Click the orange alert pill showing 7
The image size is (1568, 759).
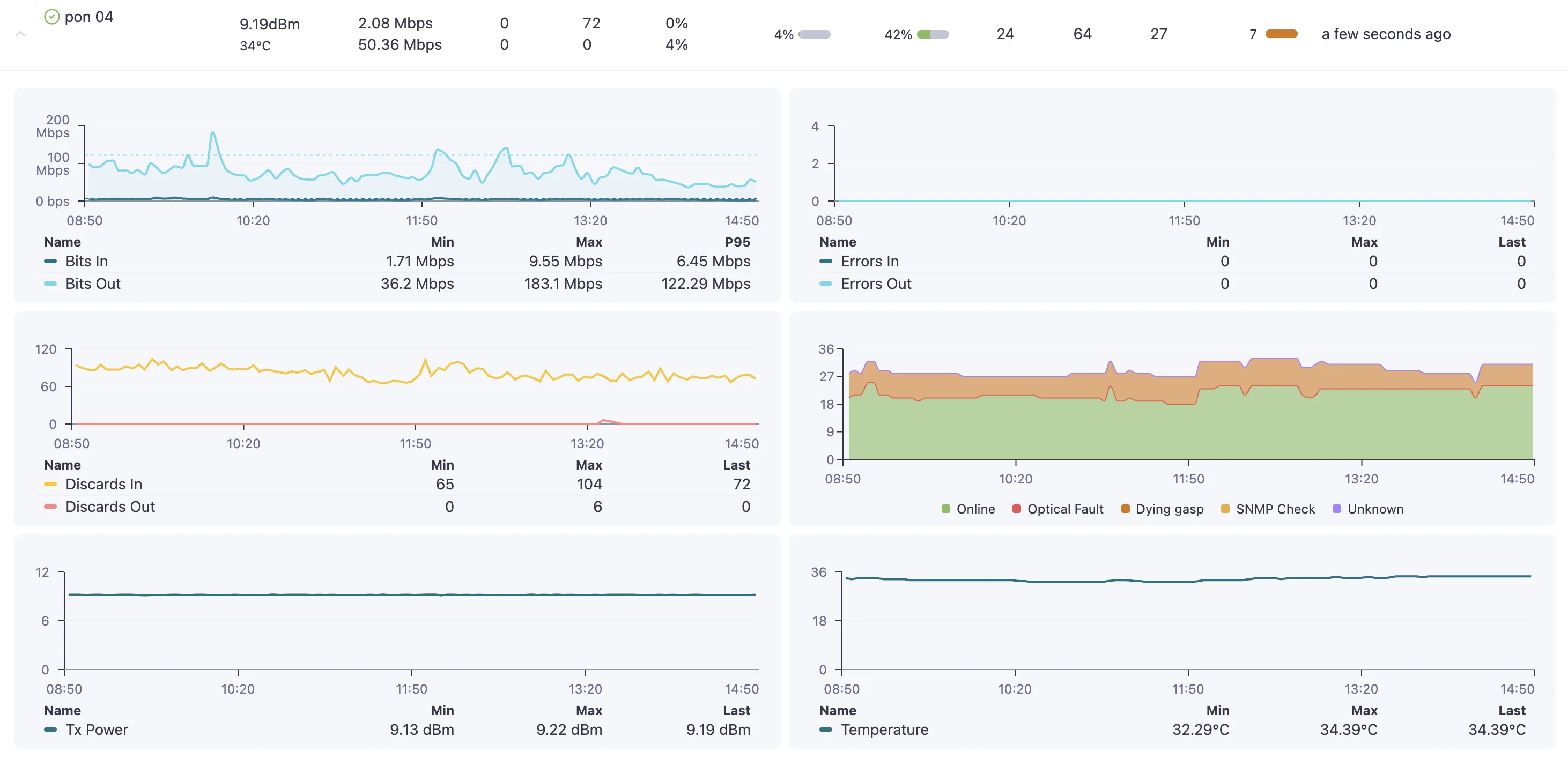pos(1282,34)
